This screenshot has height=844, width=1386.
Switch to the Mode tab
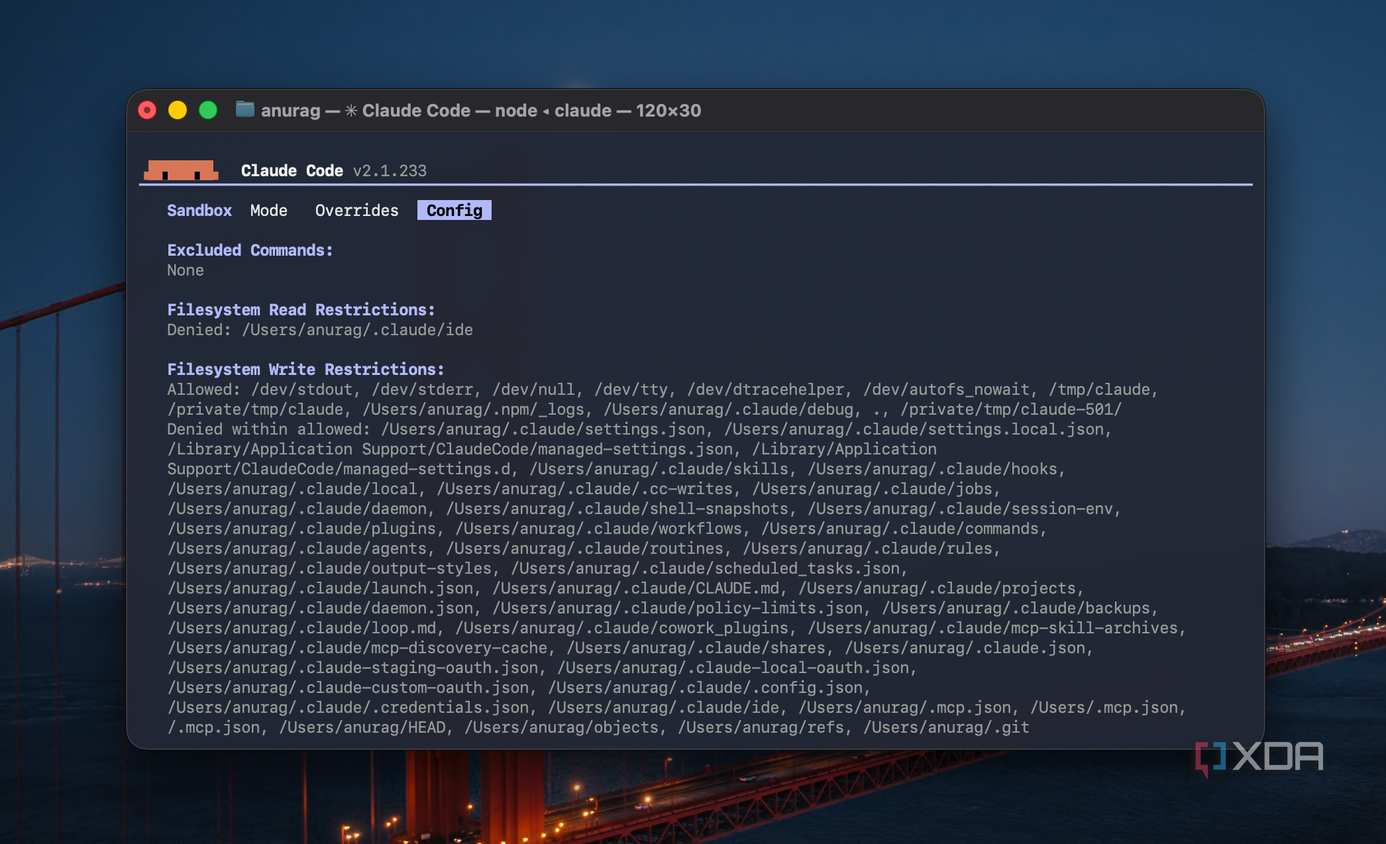(269, 210)
